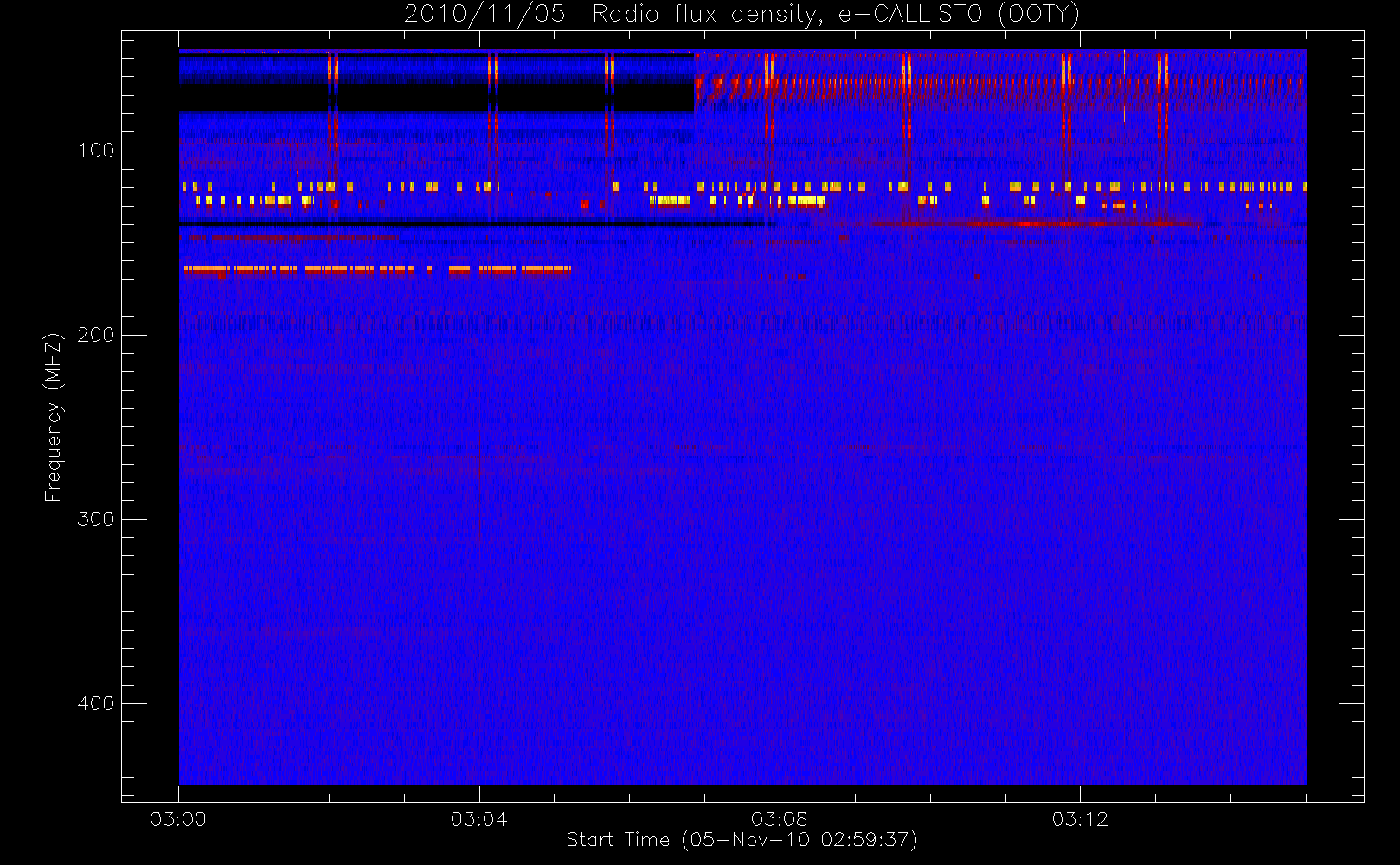Click the bright red-yellow horizontal band below 150 MHz

[377, 270]
